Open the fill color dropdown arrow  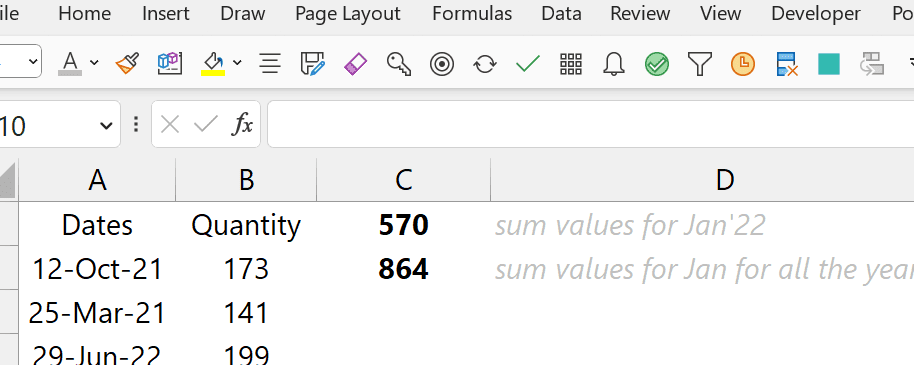click(x=237, y=62)
